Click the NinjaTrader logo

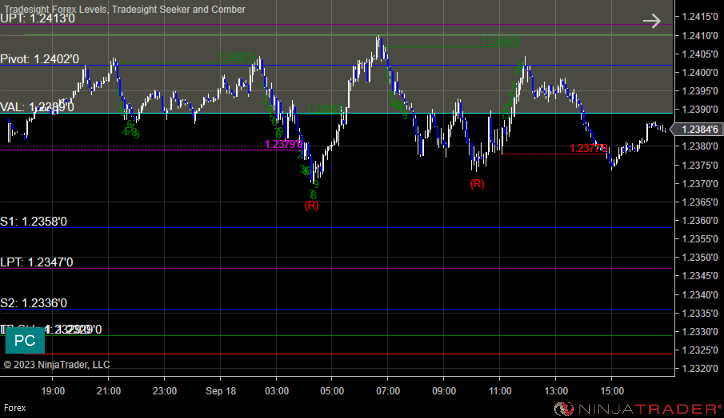[638, 409]
